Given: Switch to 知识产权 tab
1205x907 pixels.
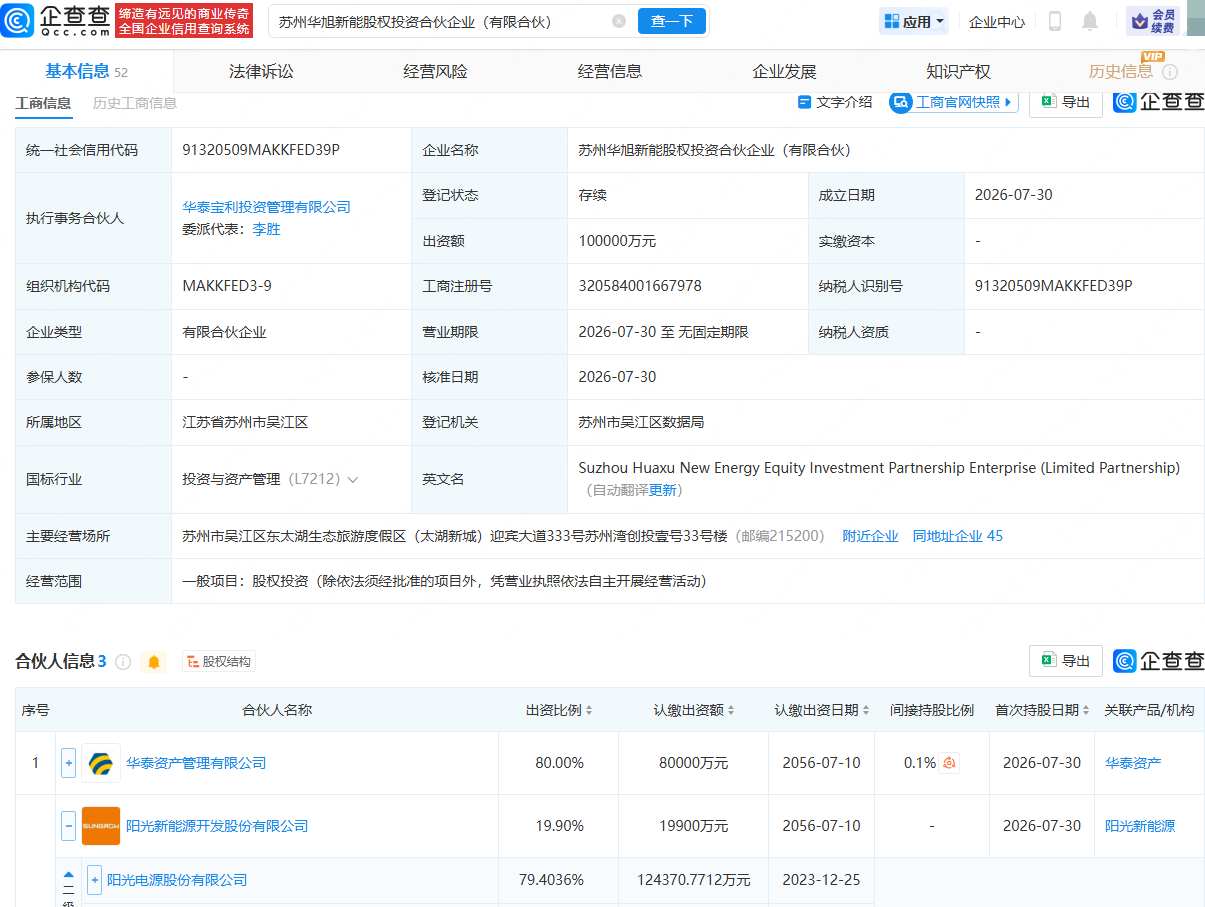Looking at the screenshot, I should 958,72.
